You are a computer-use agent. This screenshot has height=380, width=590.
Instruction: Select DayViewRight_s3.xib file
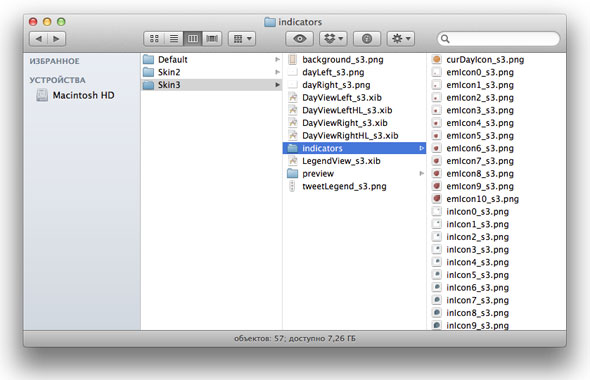(354, 123)
